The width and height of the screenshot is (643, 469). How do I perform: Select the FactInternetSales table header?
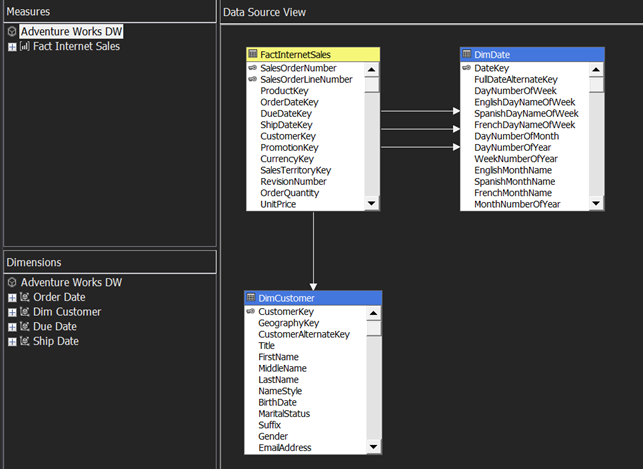coord(313,55)
